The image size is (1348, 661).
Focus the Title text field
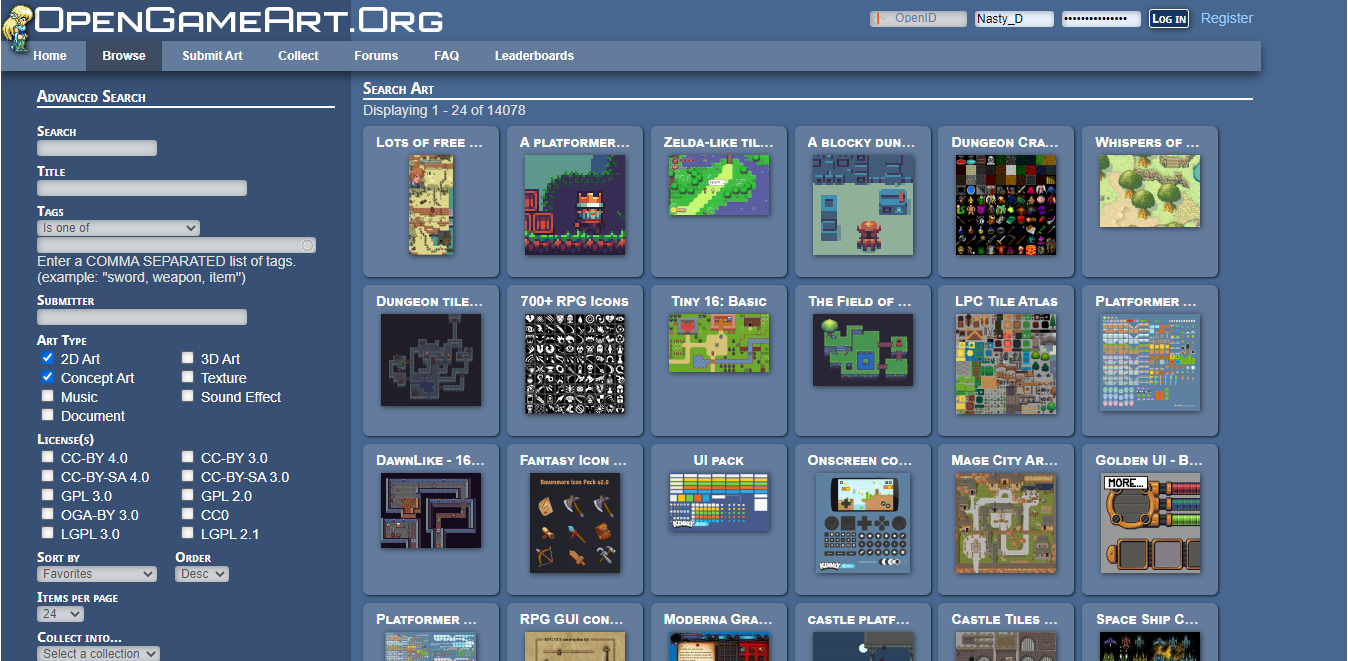142,188
